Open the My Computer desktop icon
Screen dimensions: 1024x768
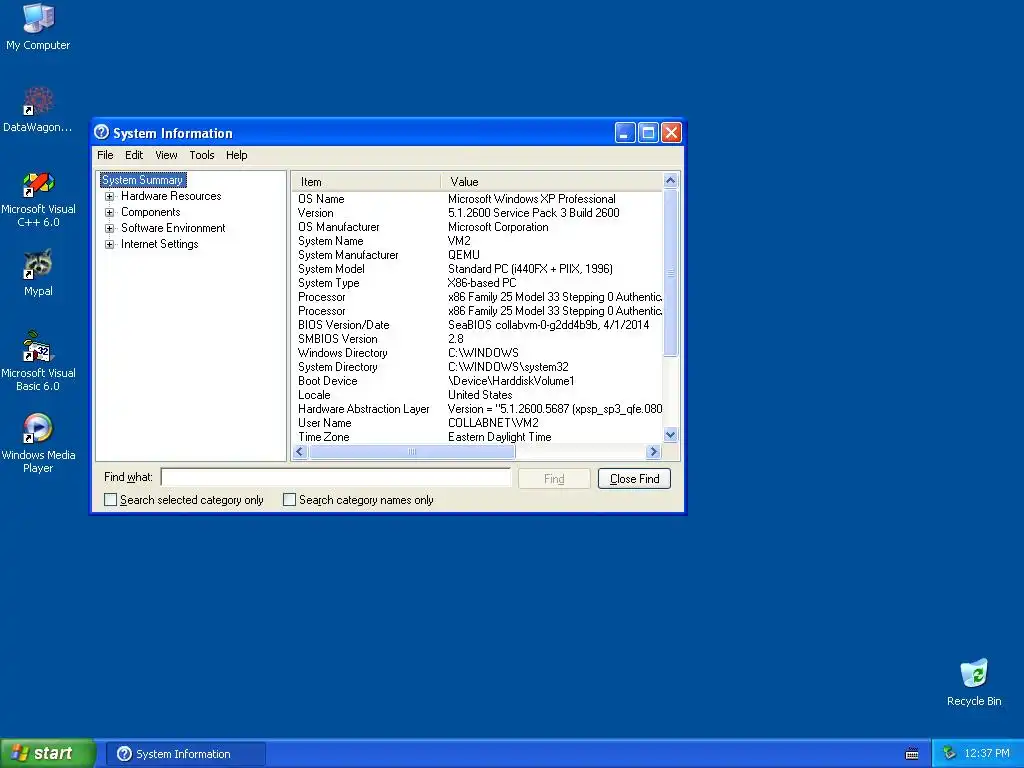tap(38, 27)
